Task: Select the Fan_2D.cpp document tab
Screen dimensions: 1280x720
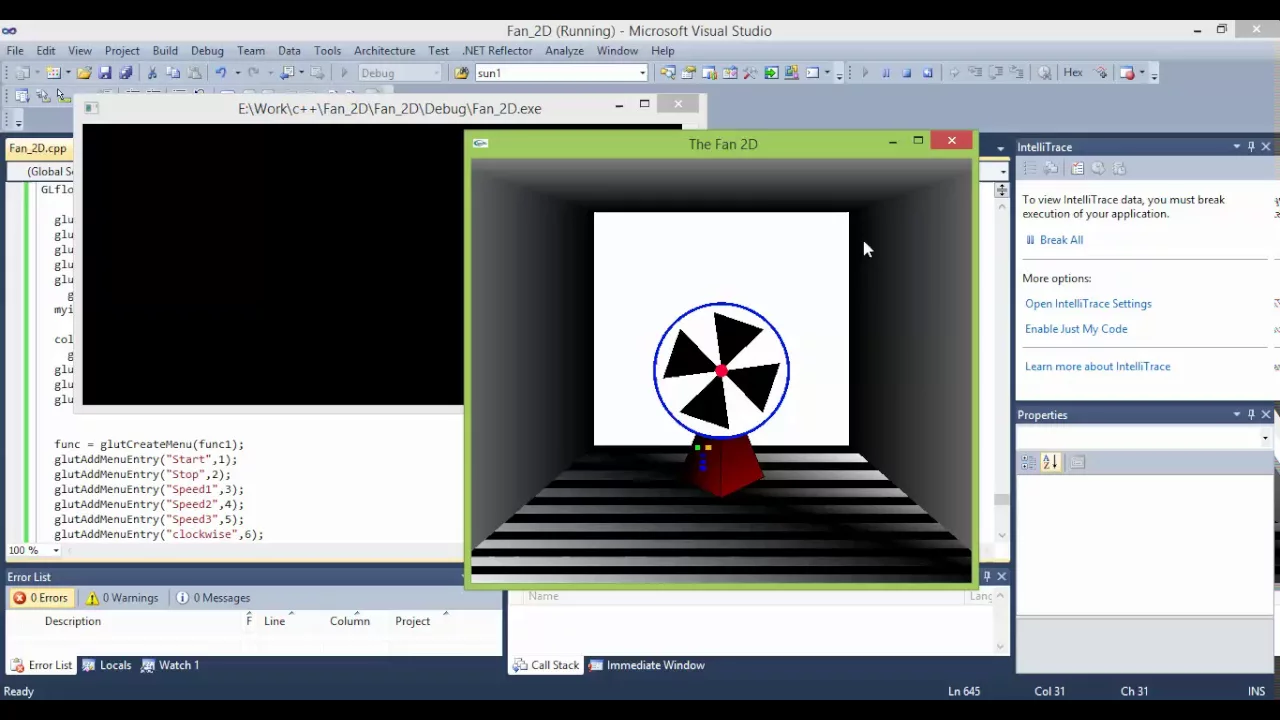Action: point(38,148)
